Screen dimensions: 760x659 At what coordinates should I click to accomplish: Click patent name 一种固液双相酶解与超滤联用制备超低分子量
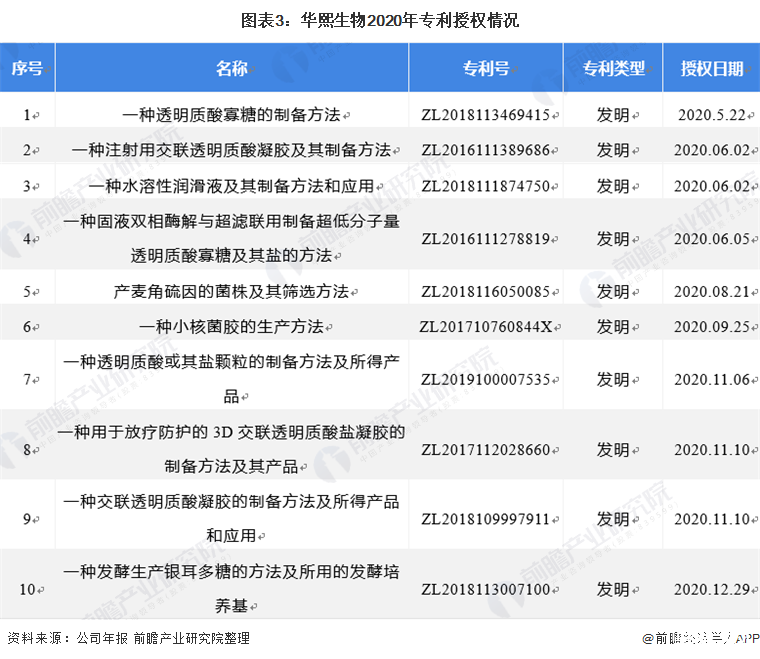click(x=232, y=221)
